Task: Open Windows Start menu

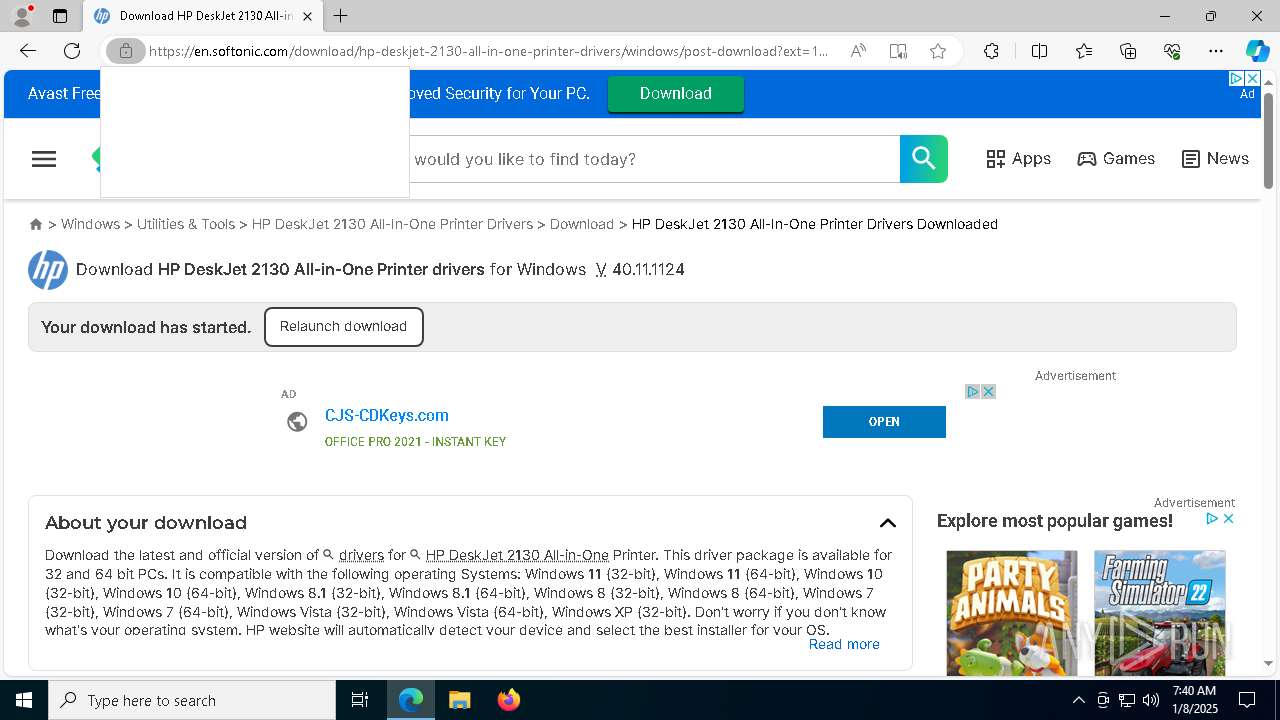Action: coord(24,700)
